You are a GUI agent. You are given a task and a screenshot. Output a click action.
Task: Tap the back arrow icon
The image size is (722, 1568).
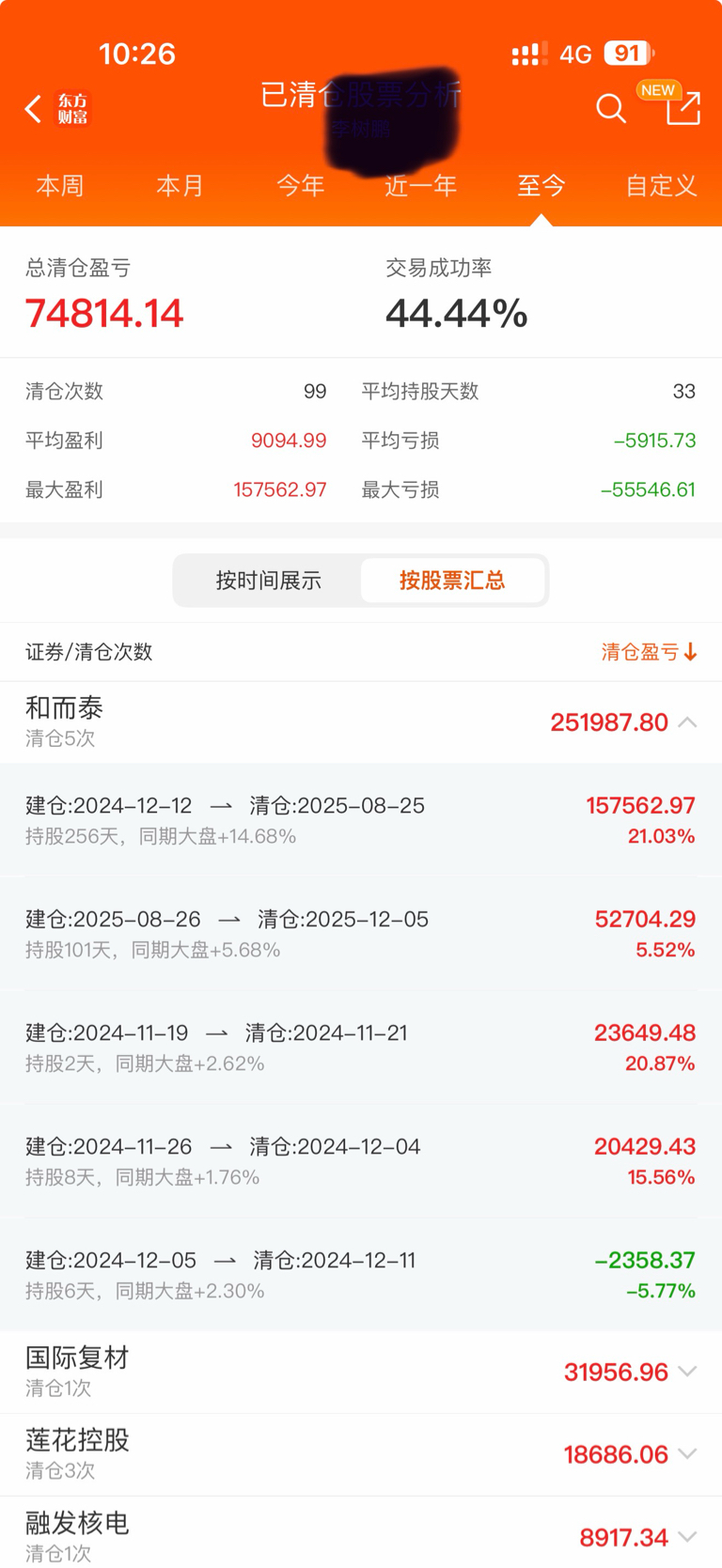33,109
